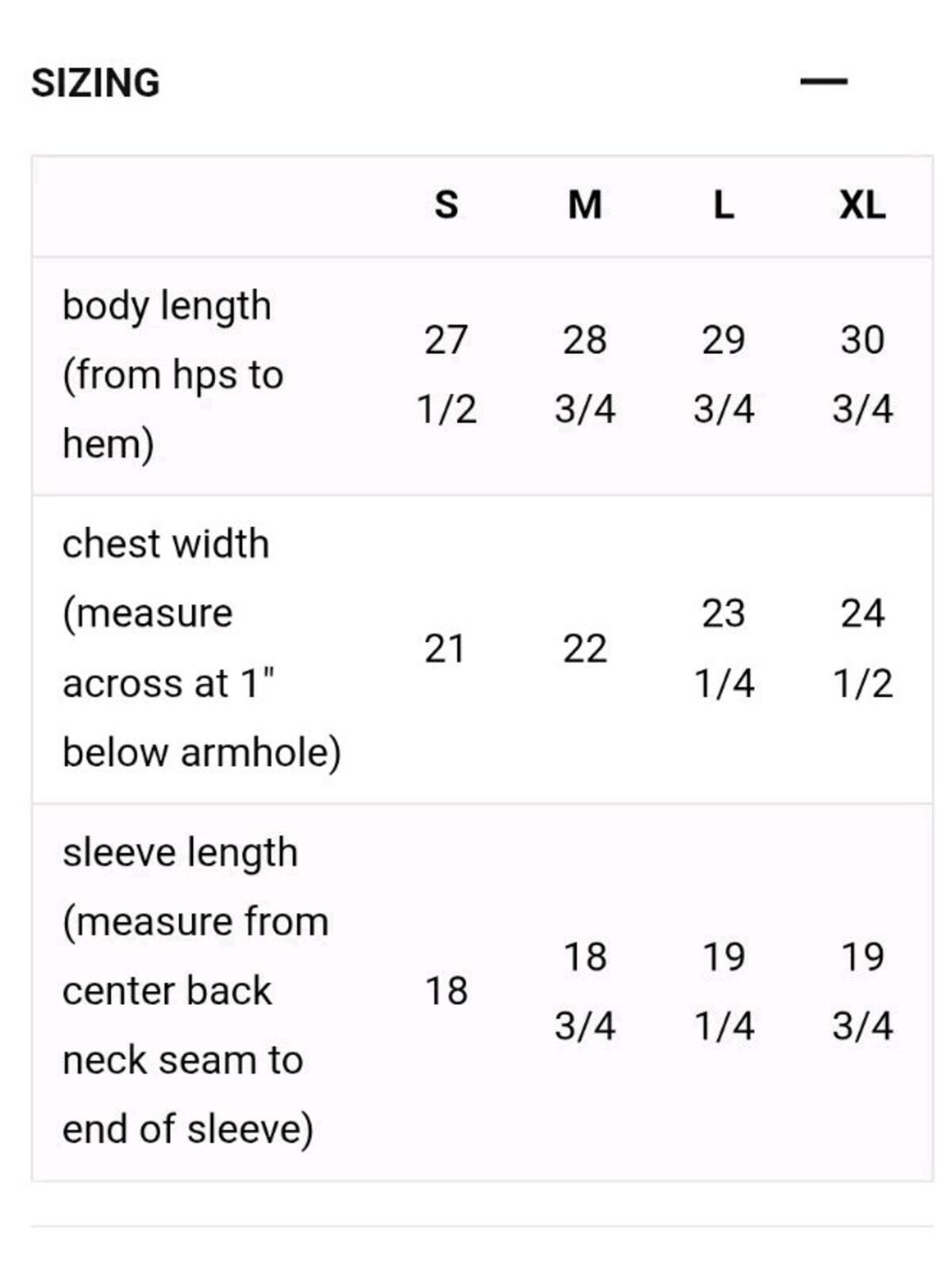Select the M size column header
Screen dimensions: 952x1270
[x=585, y=205]
